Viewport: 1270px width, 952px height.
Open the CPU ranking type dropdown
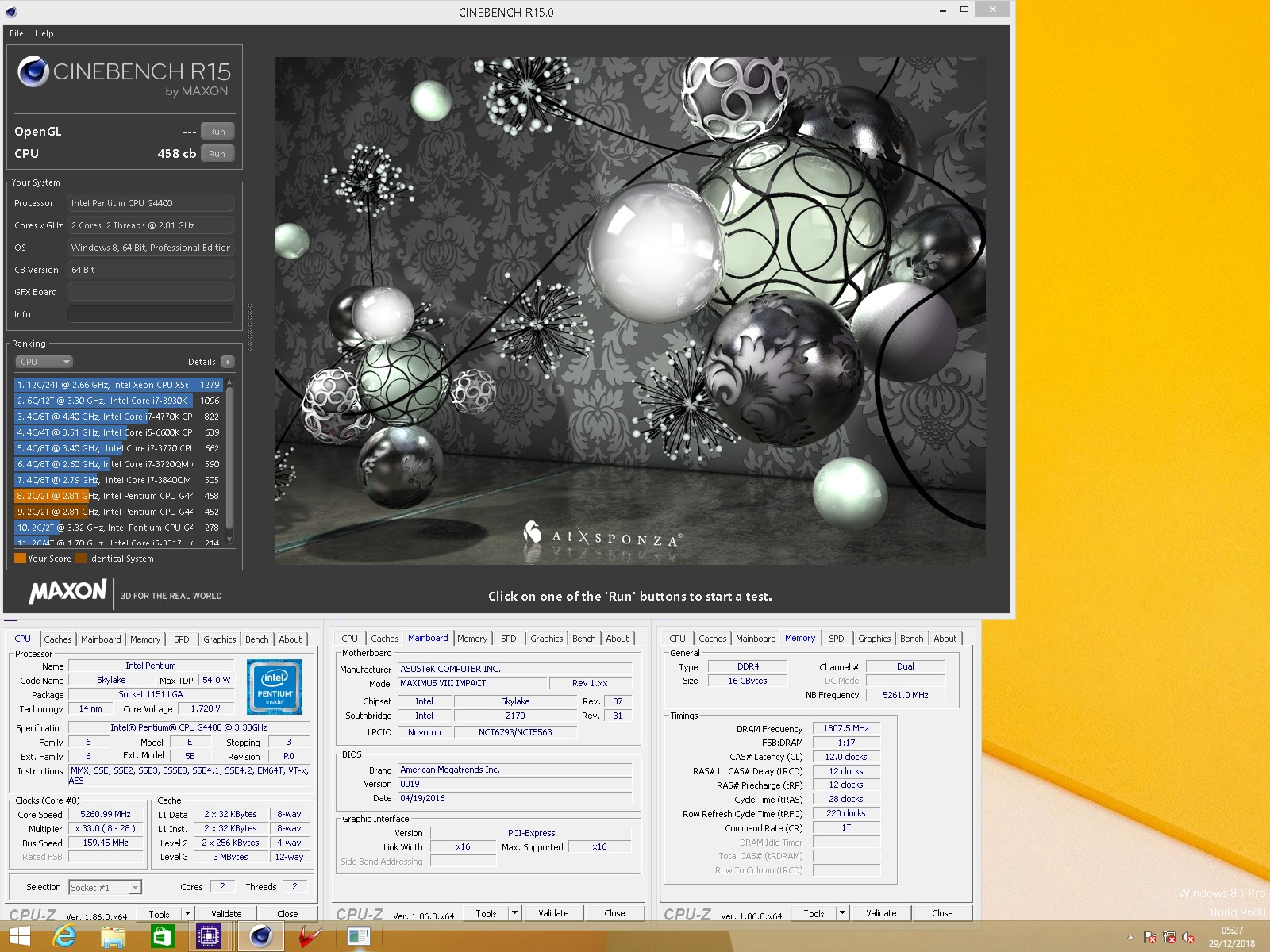[x=44, y=362]
